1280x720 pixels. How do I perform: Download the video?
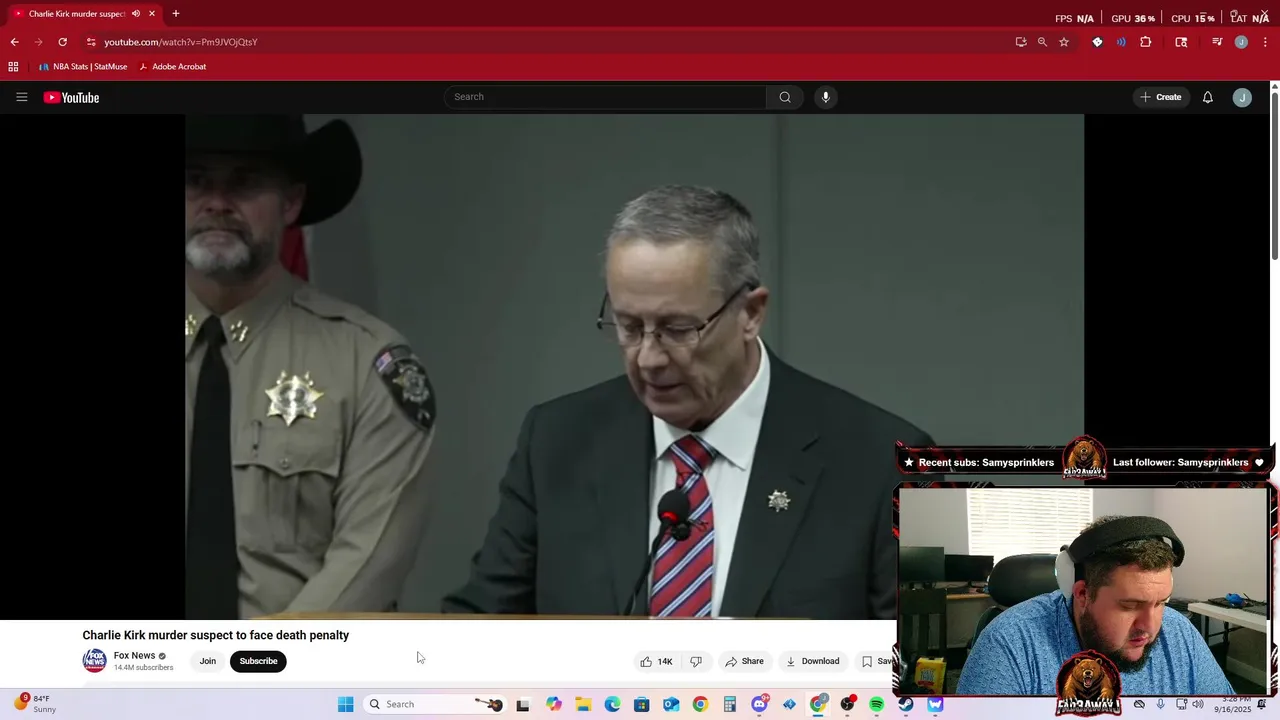coord(812,661)
